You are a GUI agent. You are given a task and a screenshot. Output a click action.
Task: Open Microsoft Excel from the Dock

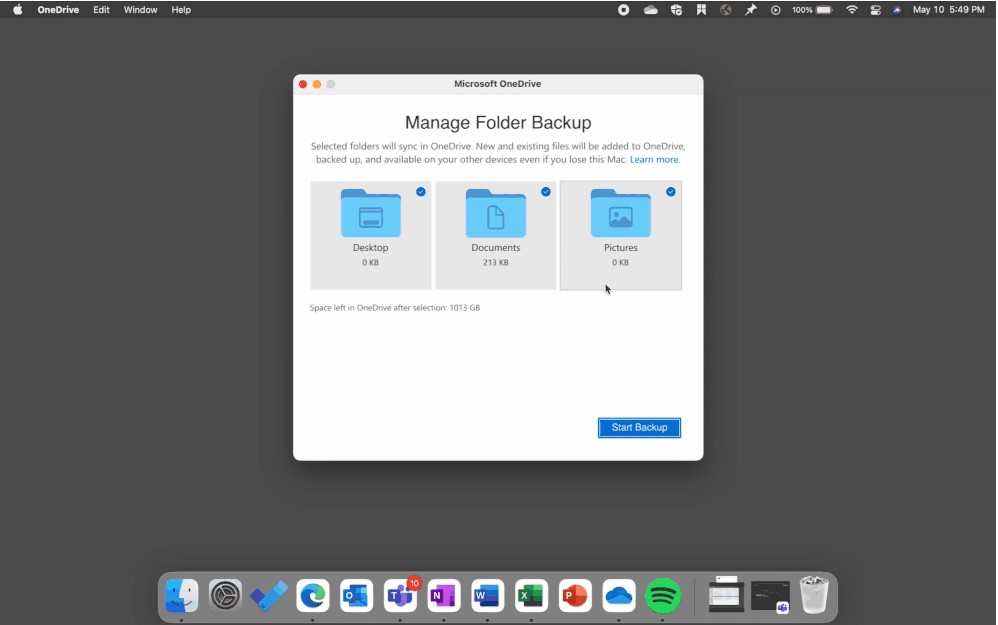(x=531, y=596)
